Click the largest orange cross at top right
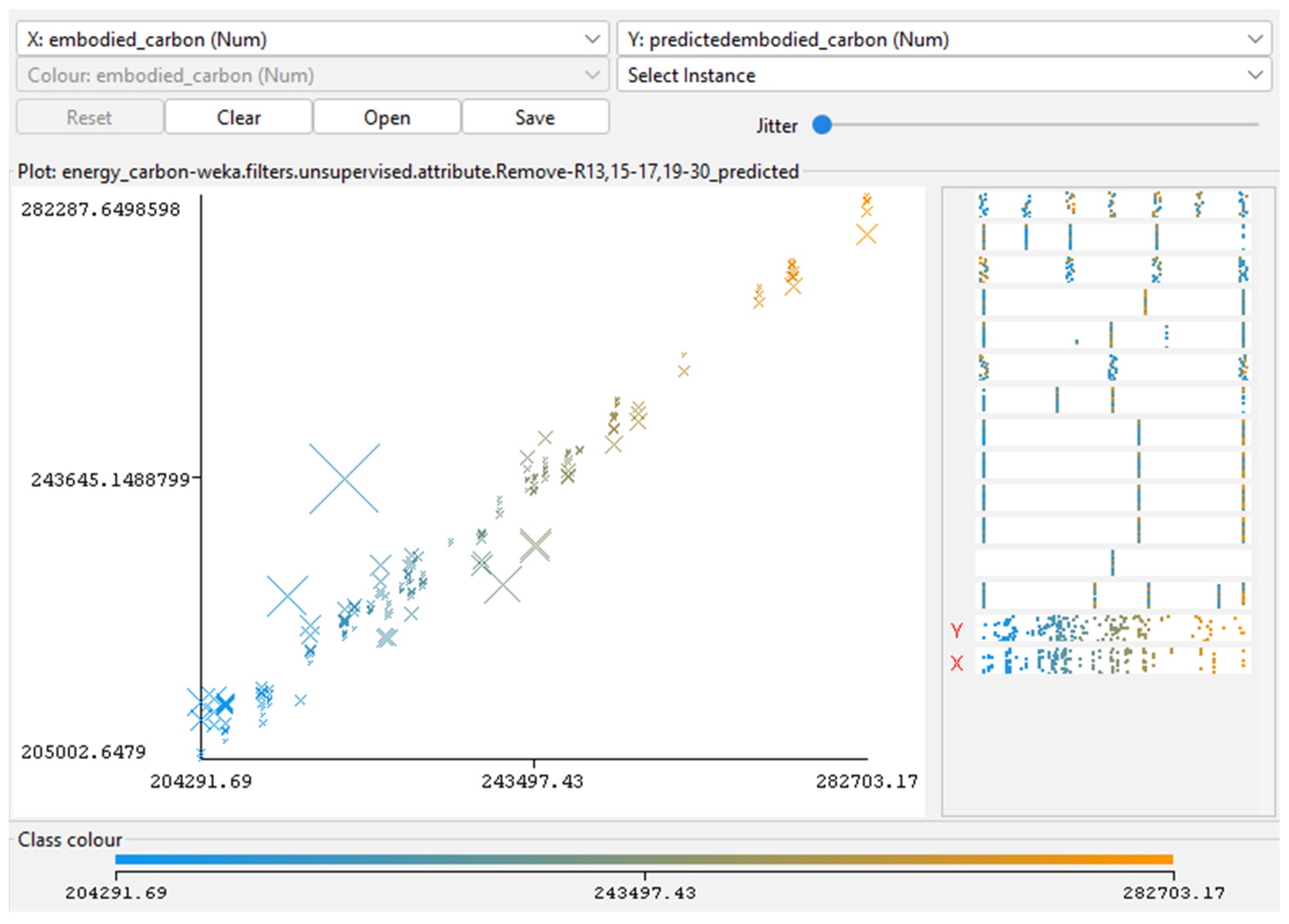 click(x=866, y=234)
